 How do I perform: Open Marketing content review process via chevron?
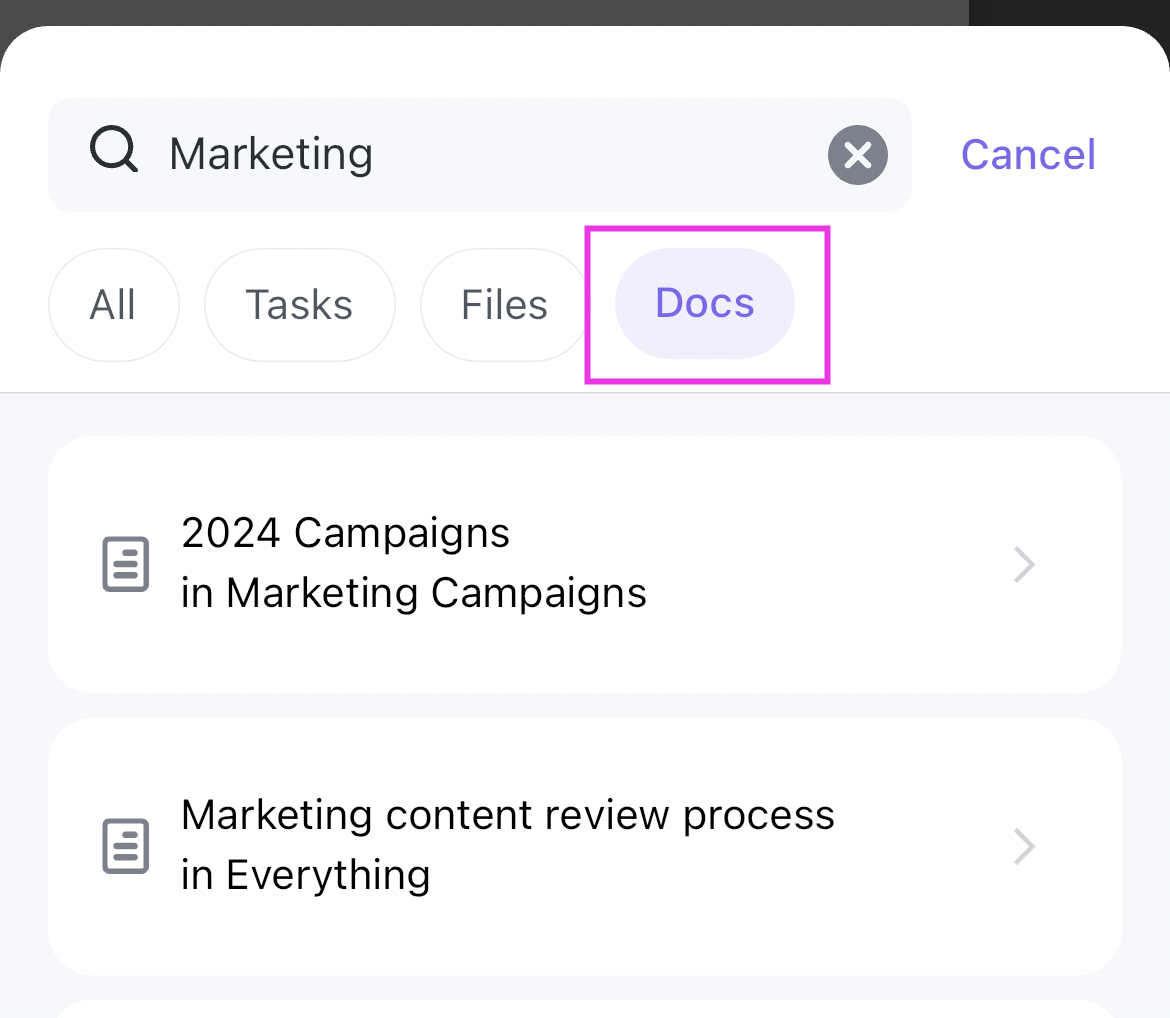[1024, 846]
